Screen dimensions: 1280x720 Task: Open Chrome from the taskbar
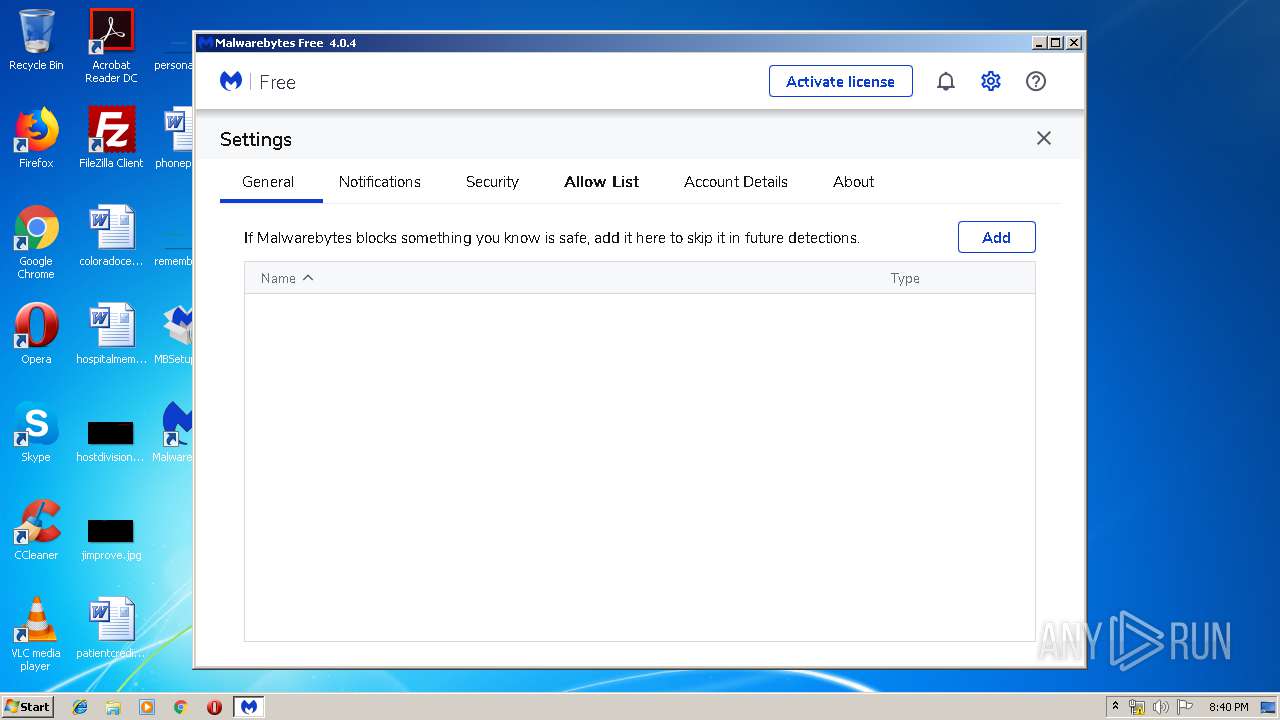click(181, 707)
